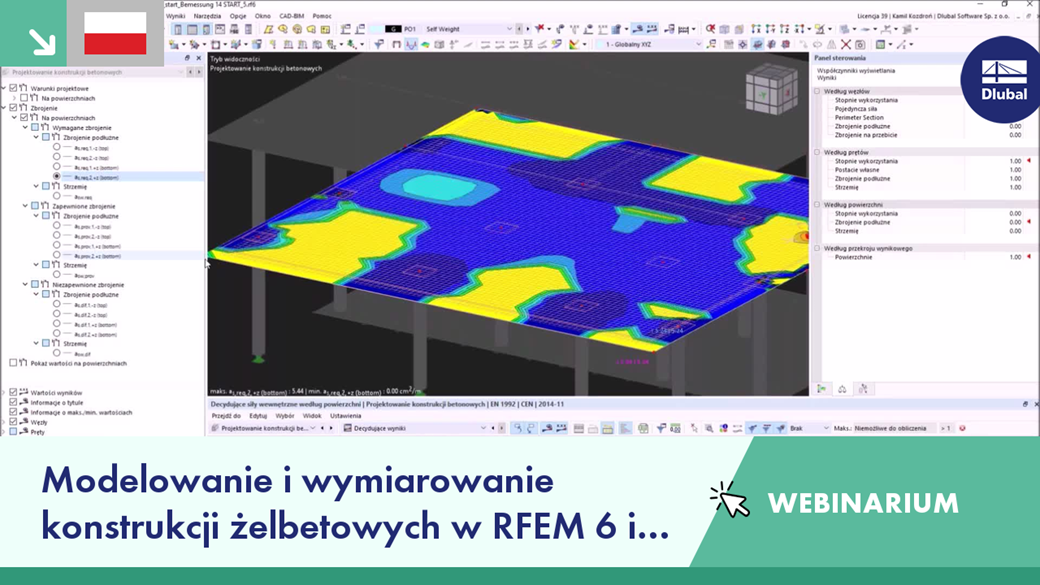Open the CAD-BIM menu
This screenshot has width=1040, height=585.
pyautogui.click(x=292, y=16)
